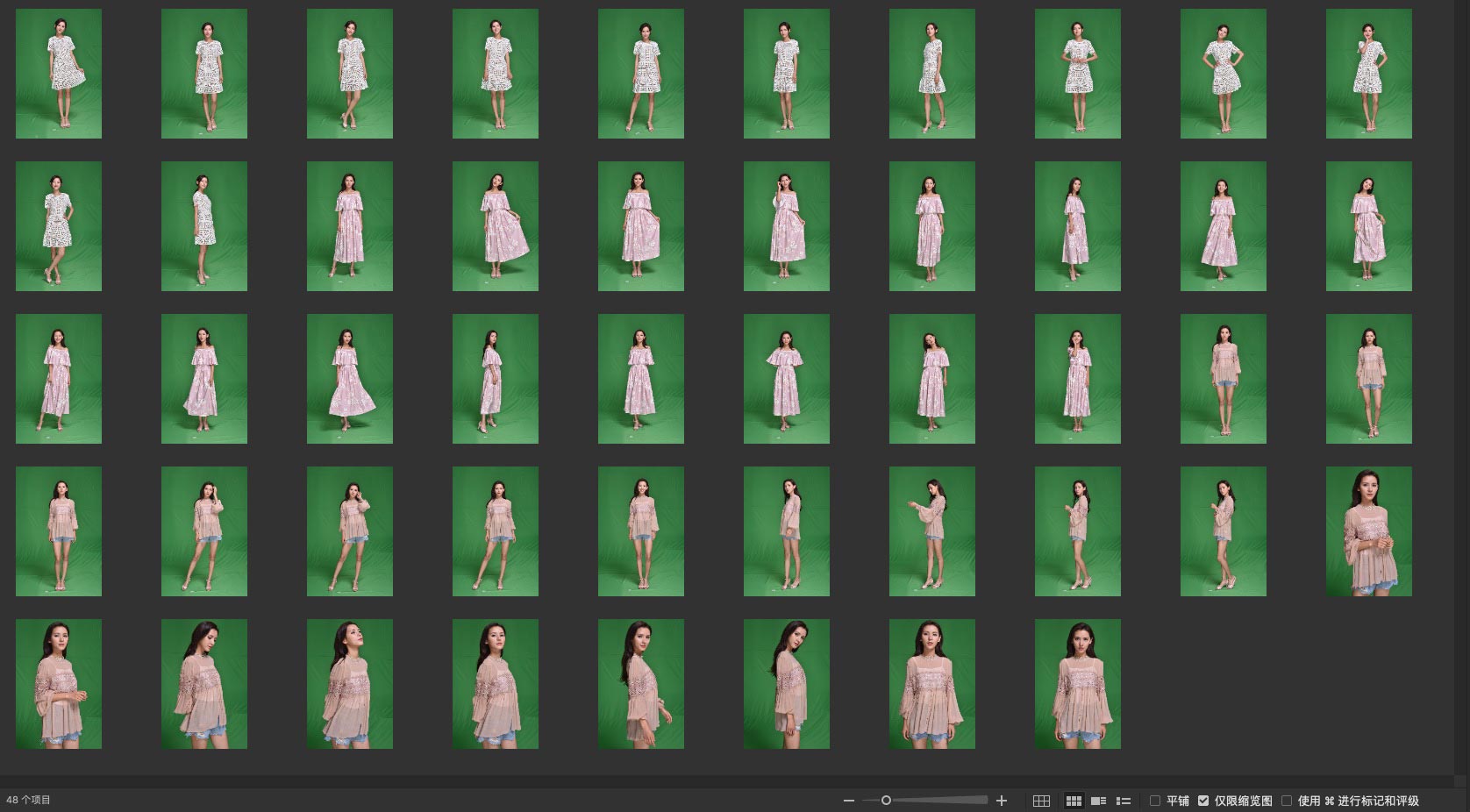Switch to list view icon
Screen dimensions: 1470x812
point(1123,801)
